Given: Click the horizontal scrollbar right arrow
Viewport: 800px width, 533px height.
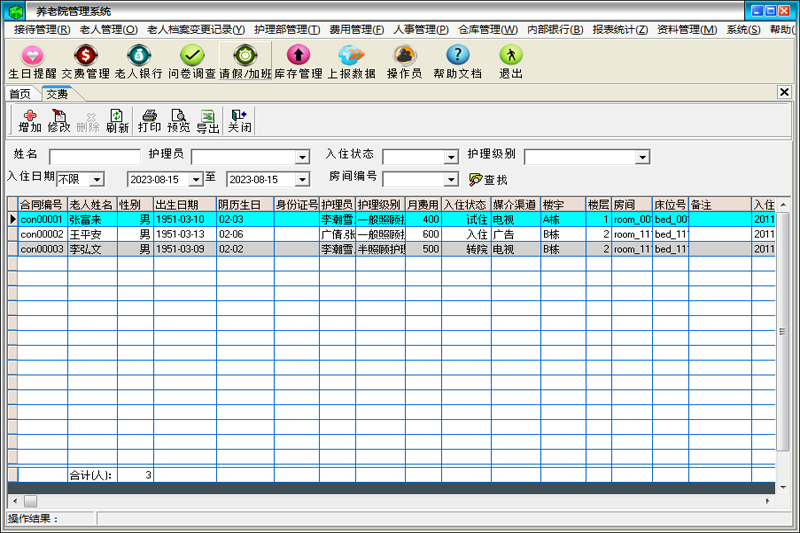Looking at the screenshot, I should click(767, 501).
